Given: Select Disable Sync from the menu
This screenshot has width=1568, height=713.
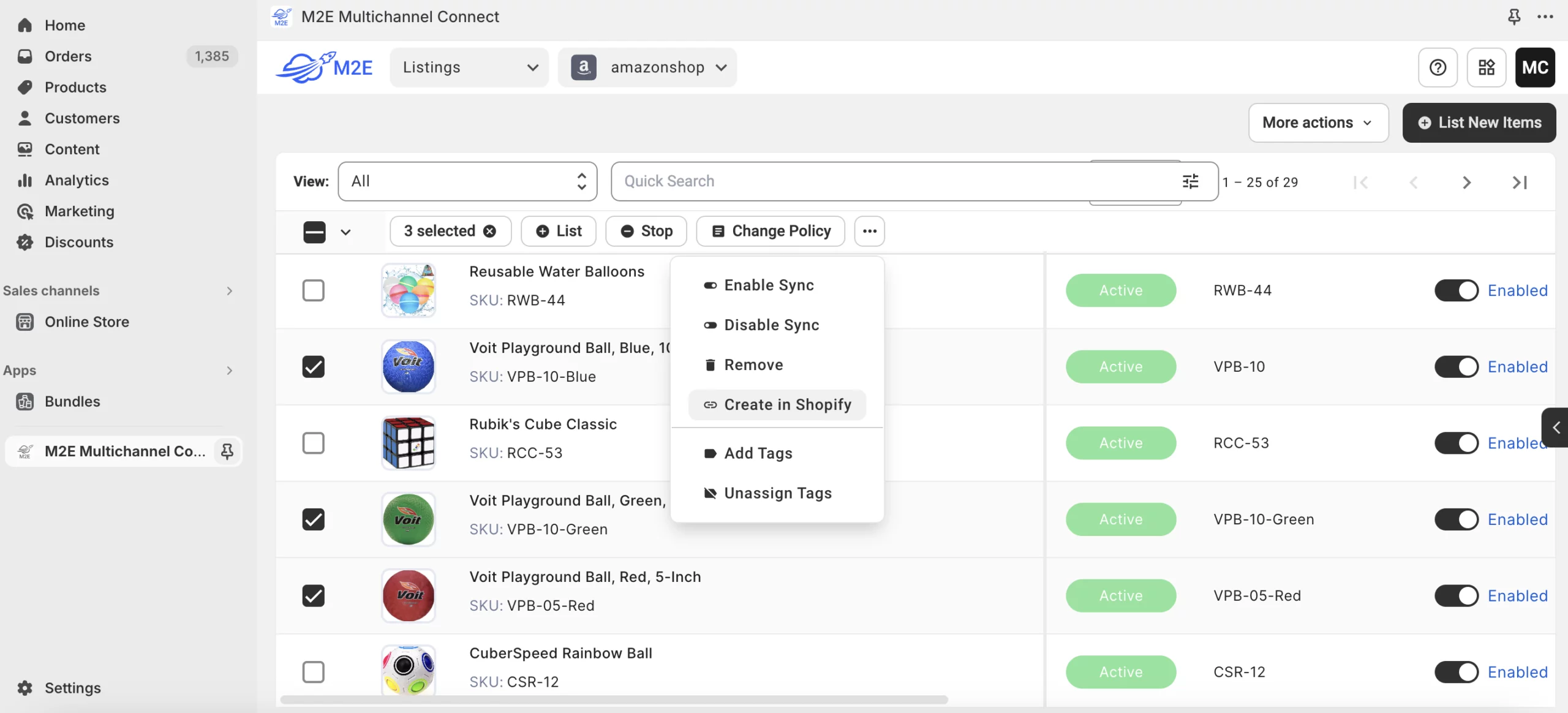Looking at the screenshot, I should (x=771, y=325).
